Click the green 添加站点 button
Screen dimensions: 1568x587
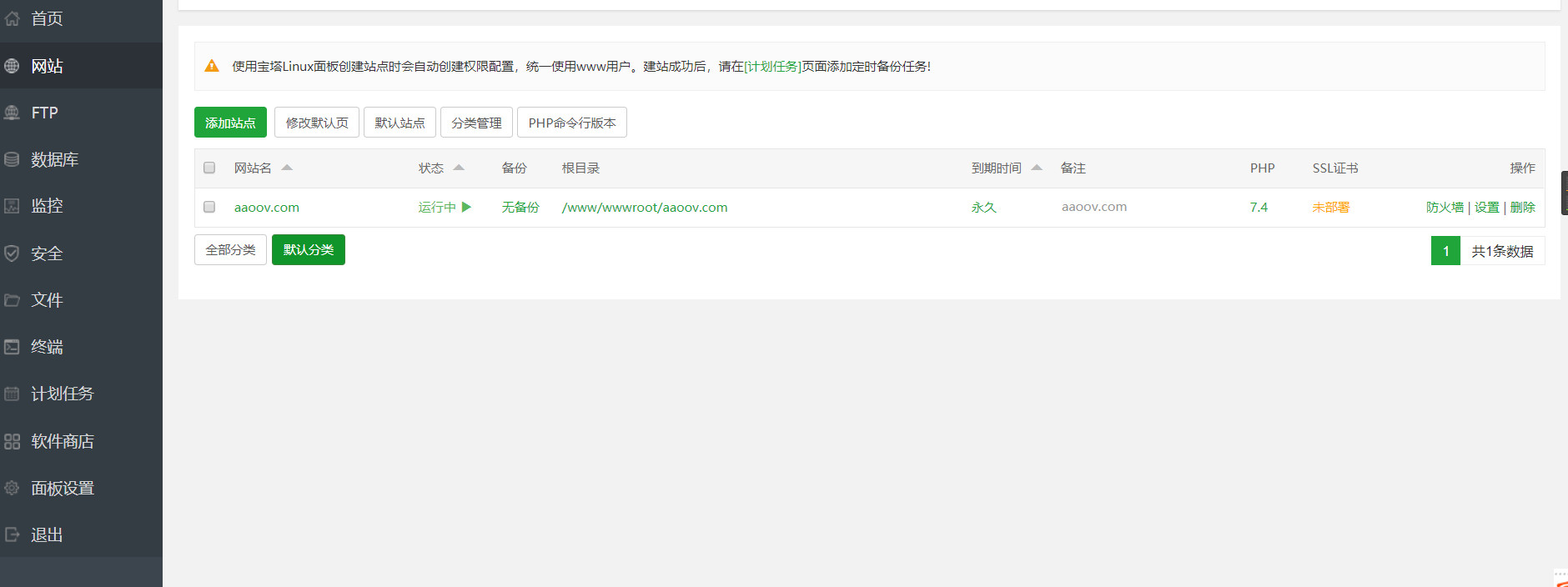tap(230, 123)
